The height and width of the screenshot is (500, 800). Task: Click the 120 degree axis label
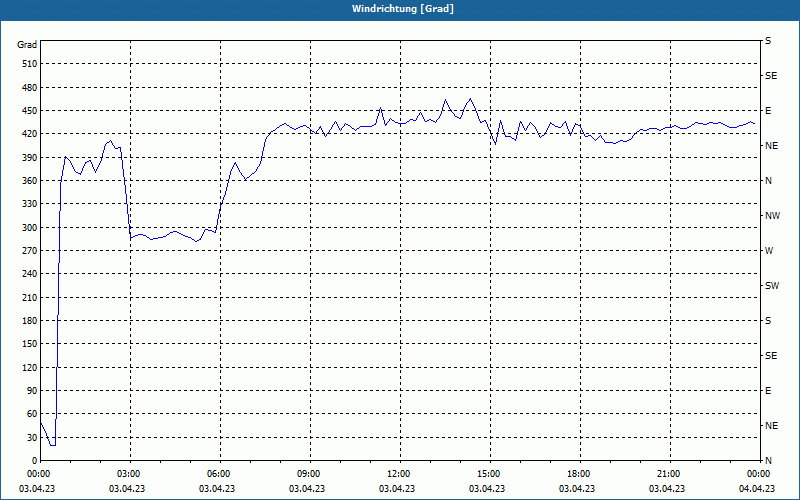30,367
